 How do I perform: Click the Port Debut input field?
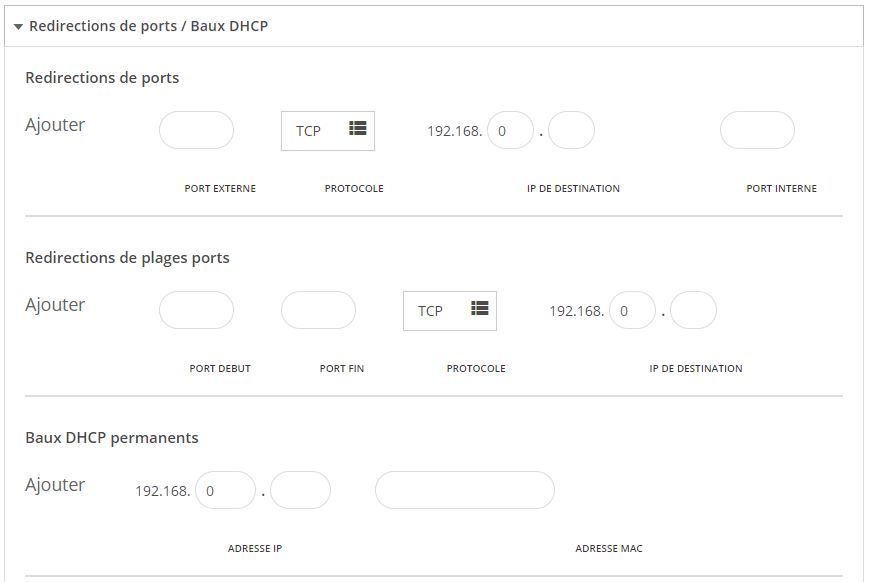196,310
